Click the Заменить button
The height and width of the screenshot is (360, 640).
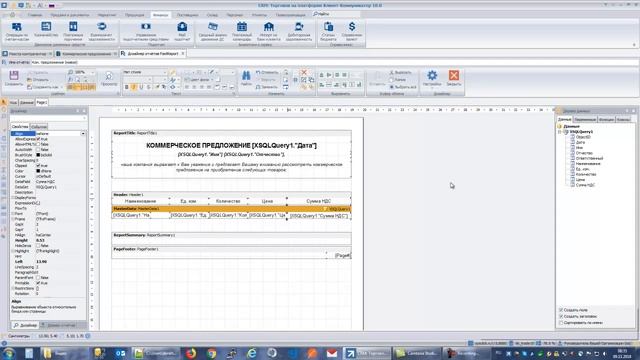pos(267,87)
